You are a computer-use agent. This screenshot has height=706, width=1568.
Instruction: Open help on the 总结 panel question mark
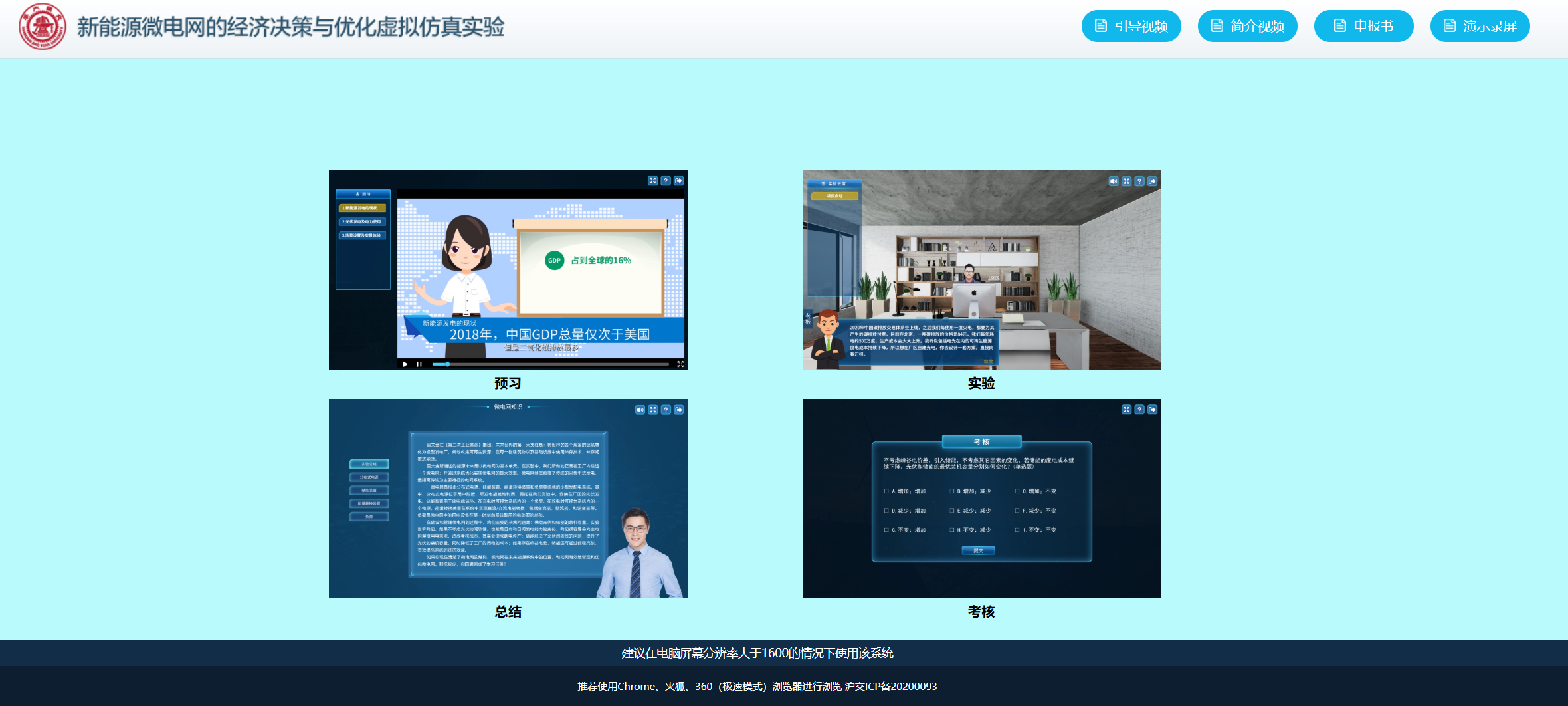(x=666, y=410)
